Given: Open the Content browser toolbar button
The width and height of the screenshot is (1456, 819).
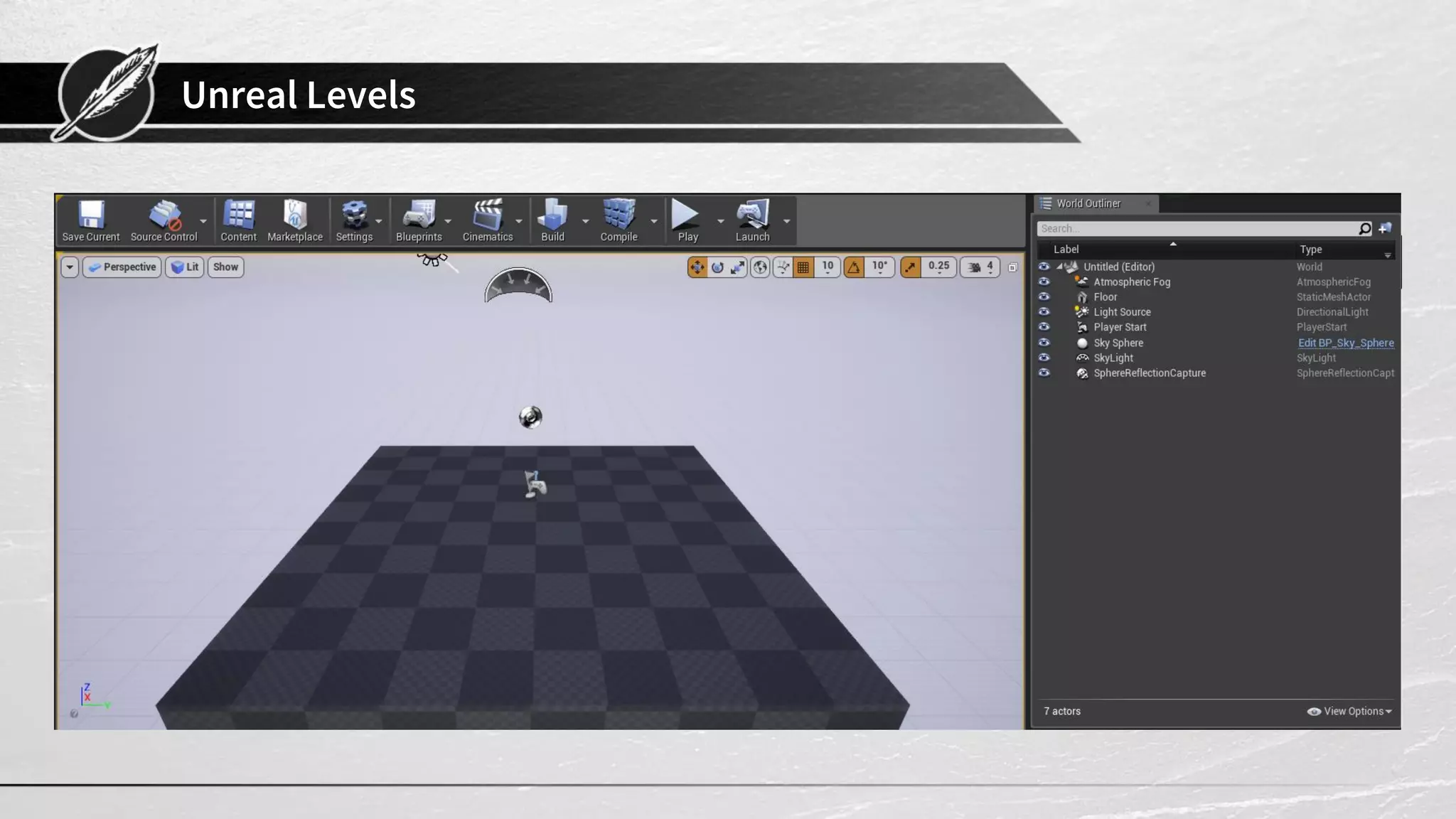Looking at the screenshot, I should click(238, 221).
